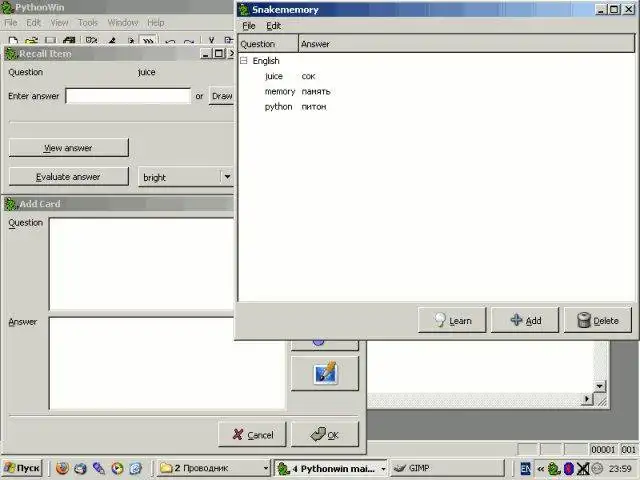Click the GIMP taskbar button
This screenshot has width=640, height=480.
click(x=447, y=468)
